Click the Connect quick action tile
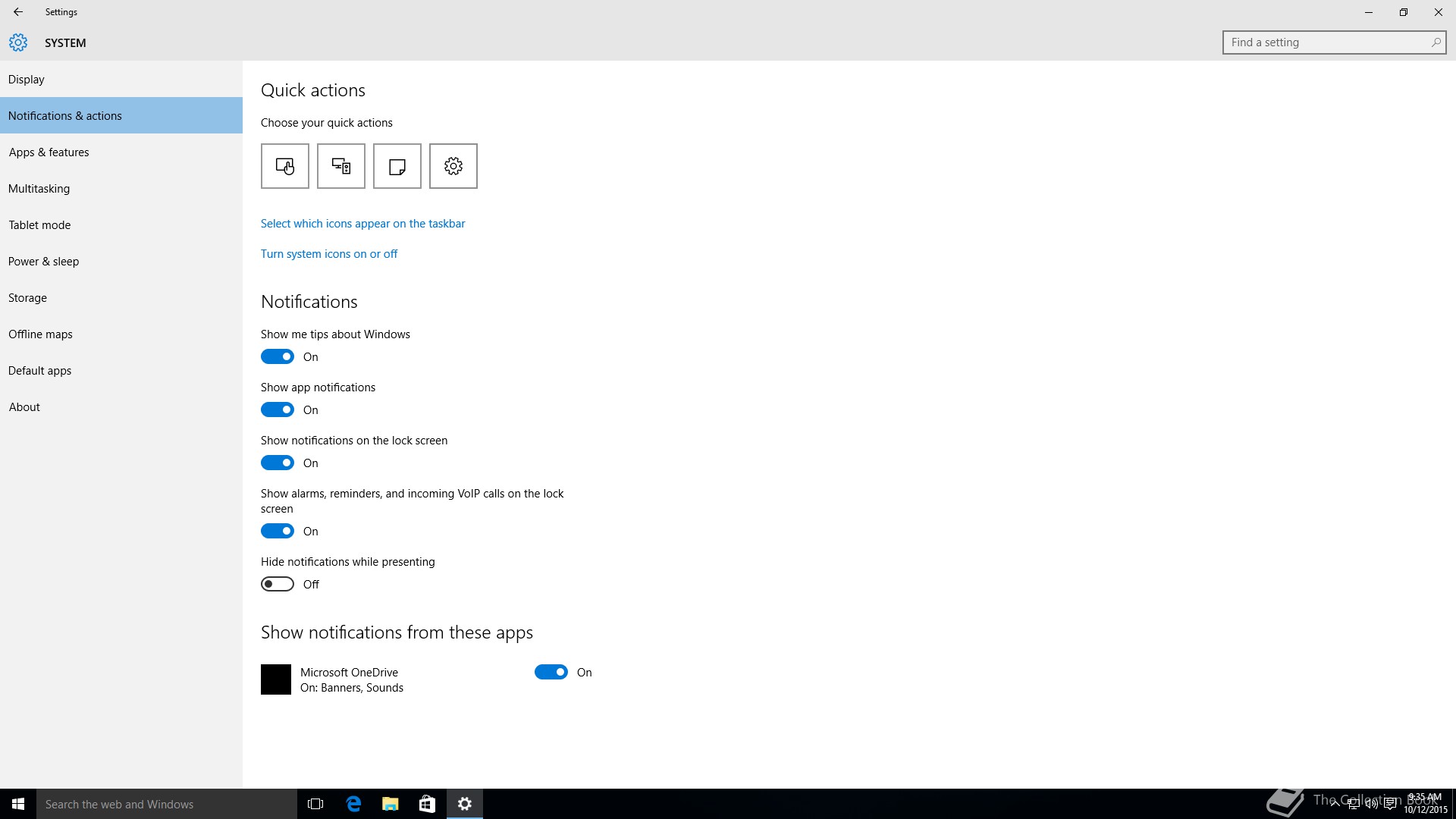Screen dimensions: 1456x819 340,166
